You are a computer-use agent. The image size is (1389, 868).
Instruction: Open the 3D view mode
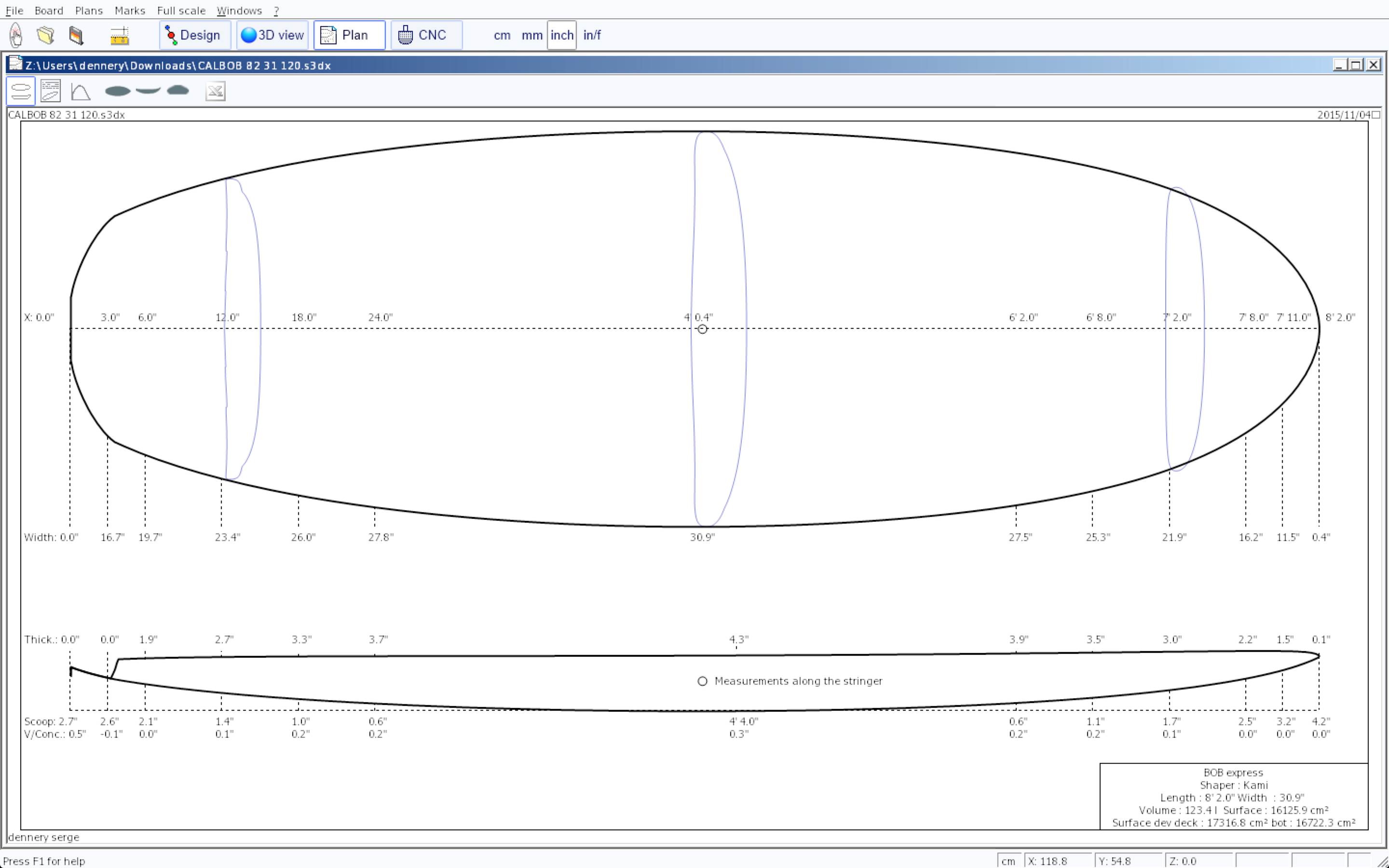pos(272,35)
